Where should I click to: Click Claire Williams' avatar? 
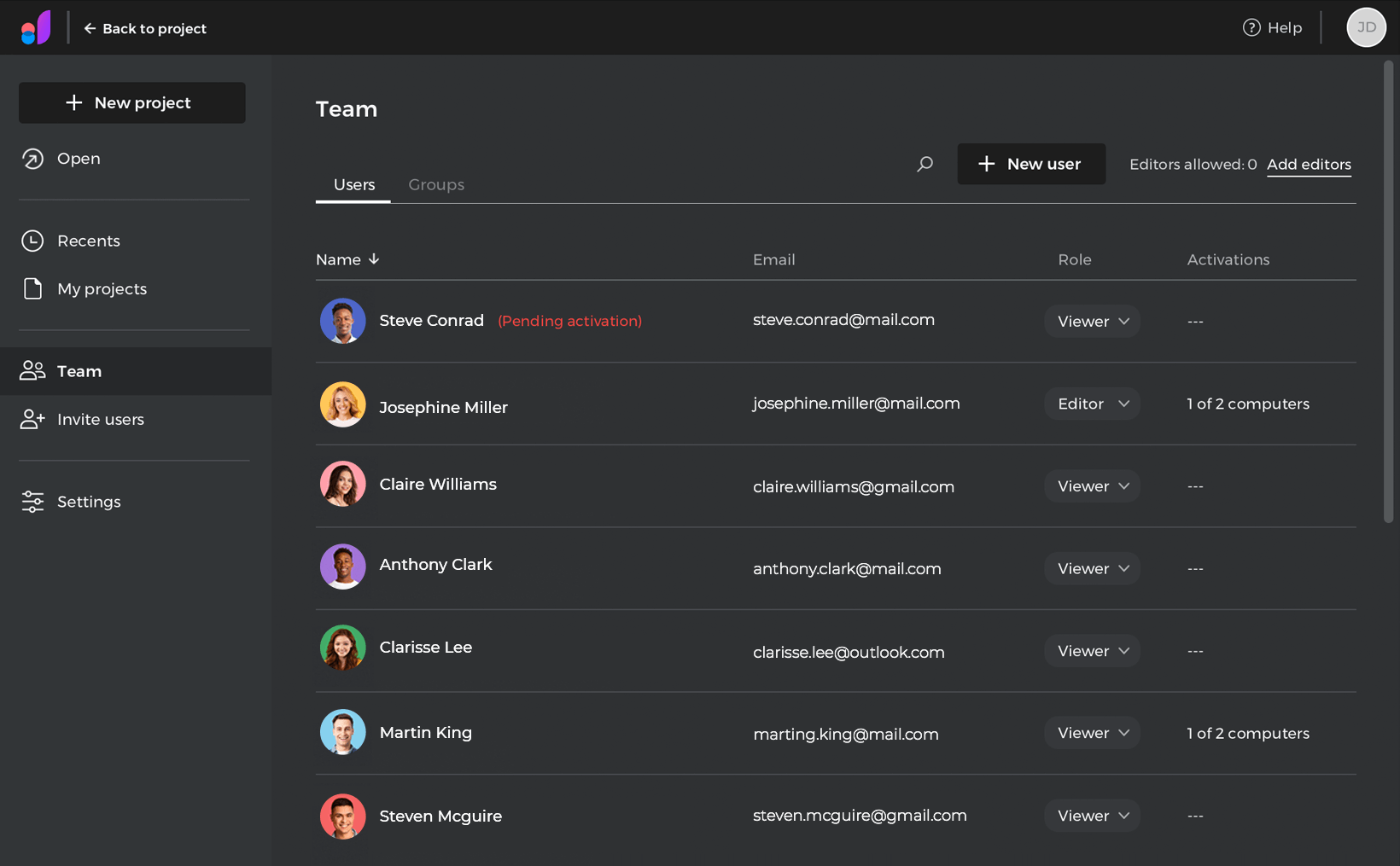343,484
